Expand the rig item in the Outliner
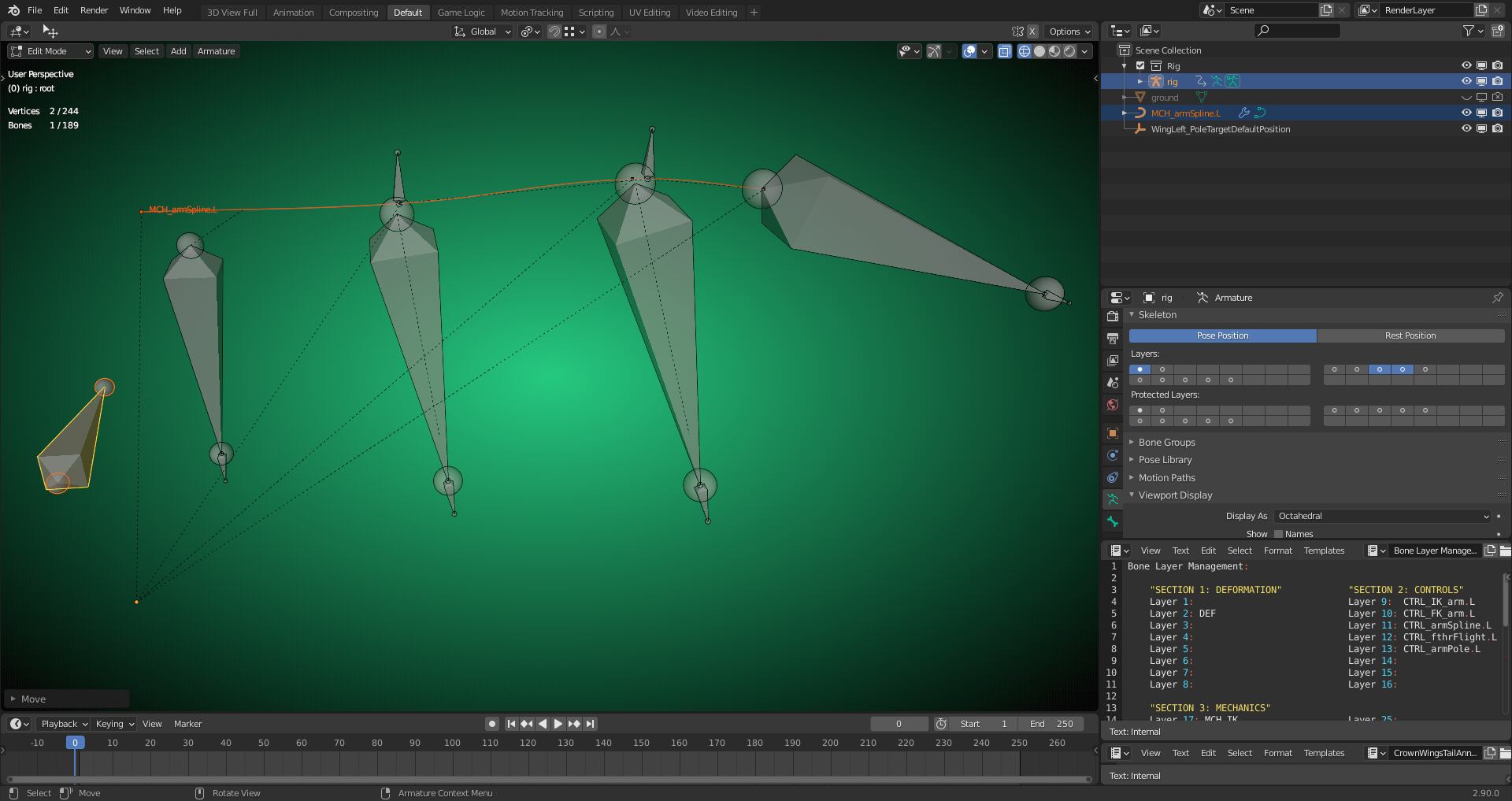 click(1140, 81)
